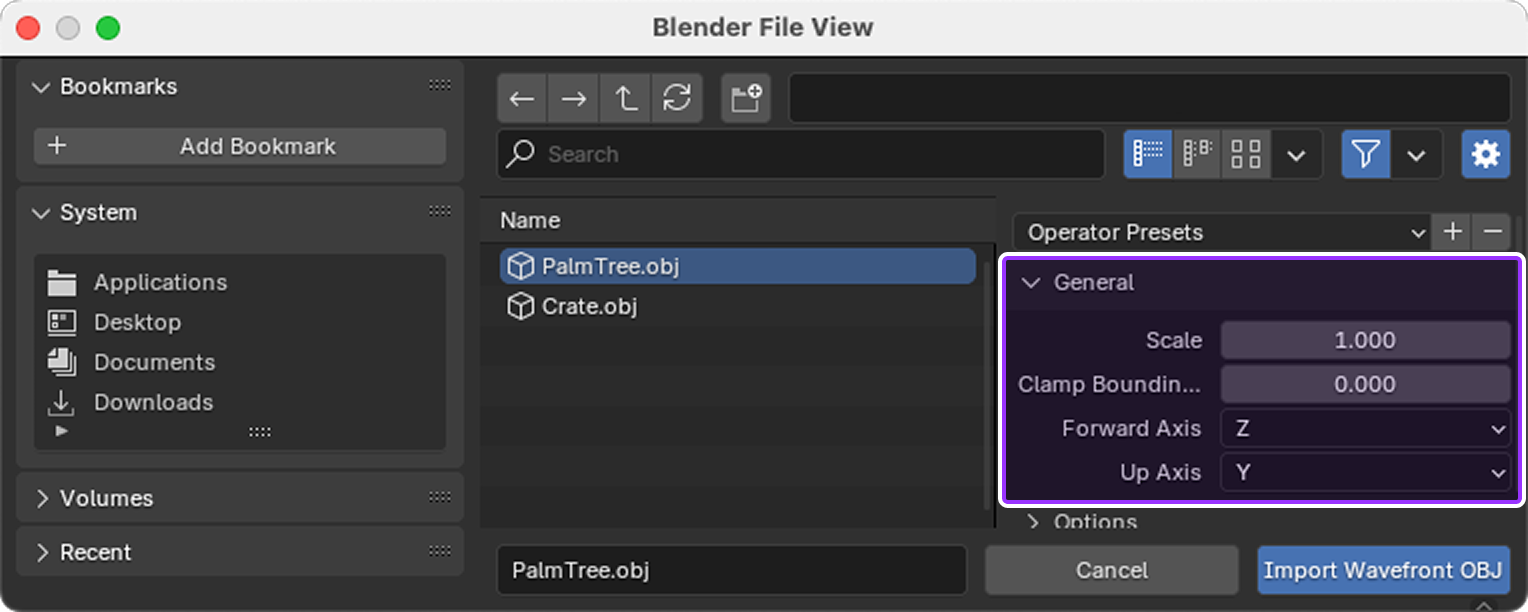Expand System list with small triangle
1528x612 pixels.
pyautogui.click(x=62, y=431)
